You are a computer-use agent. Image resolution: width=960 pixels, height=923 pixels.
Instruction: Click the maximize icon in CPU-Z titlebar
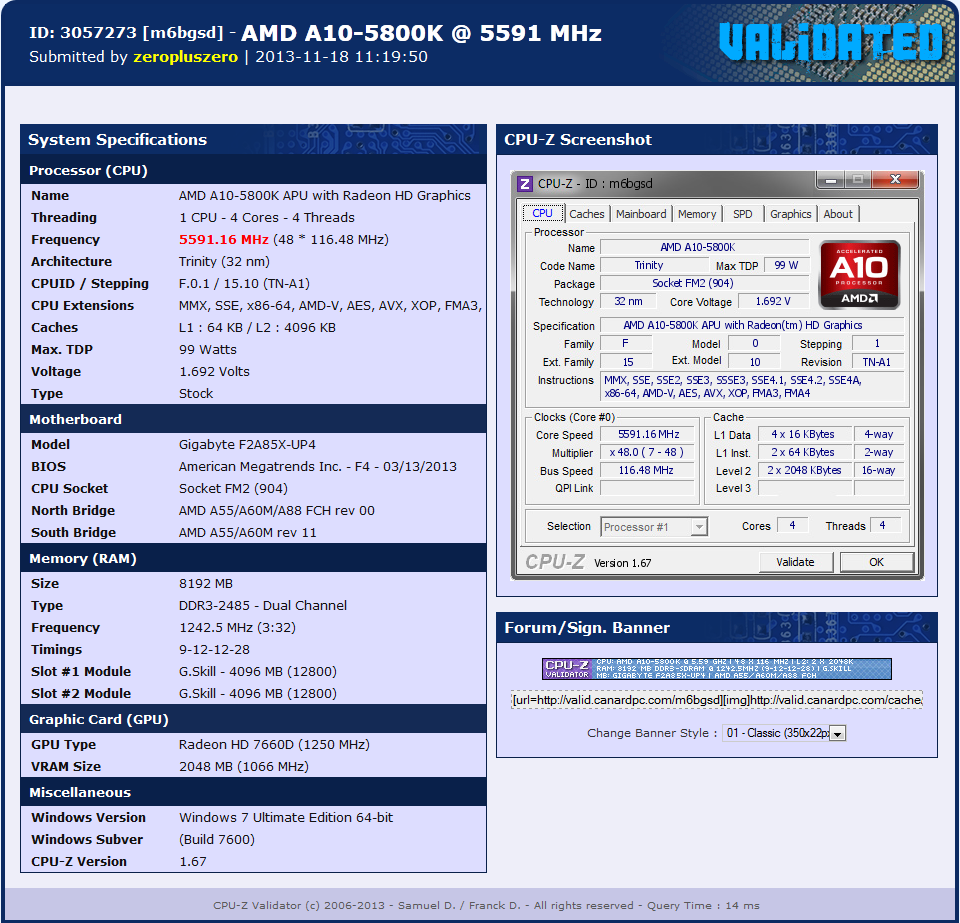(x=858, y=179)
